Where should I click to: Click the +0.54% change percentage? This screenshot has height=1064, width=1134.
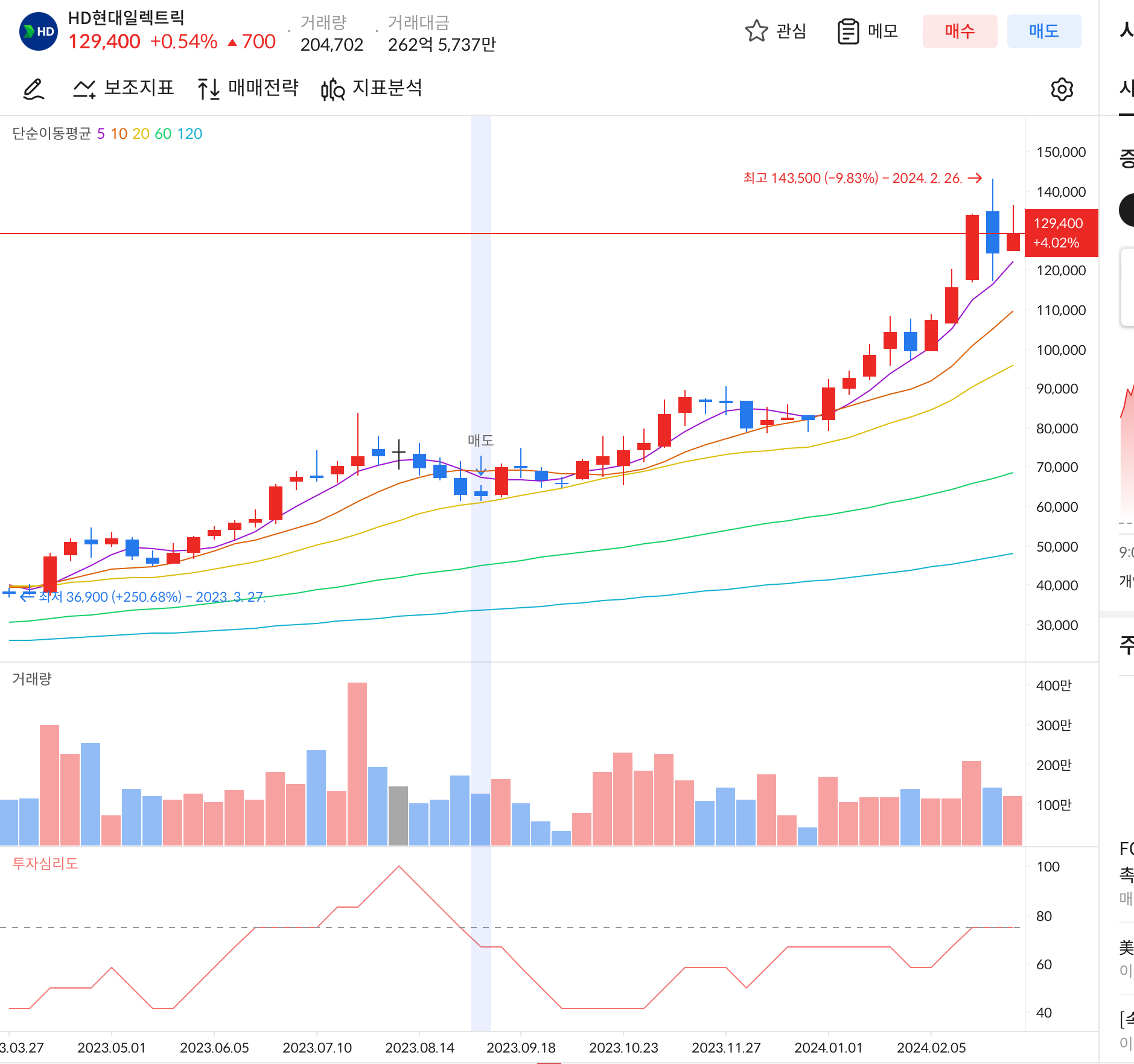point(183,42)
